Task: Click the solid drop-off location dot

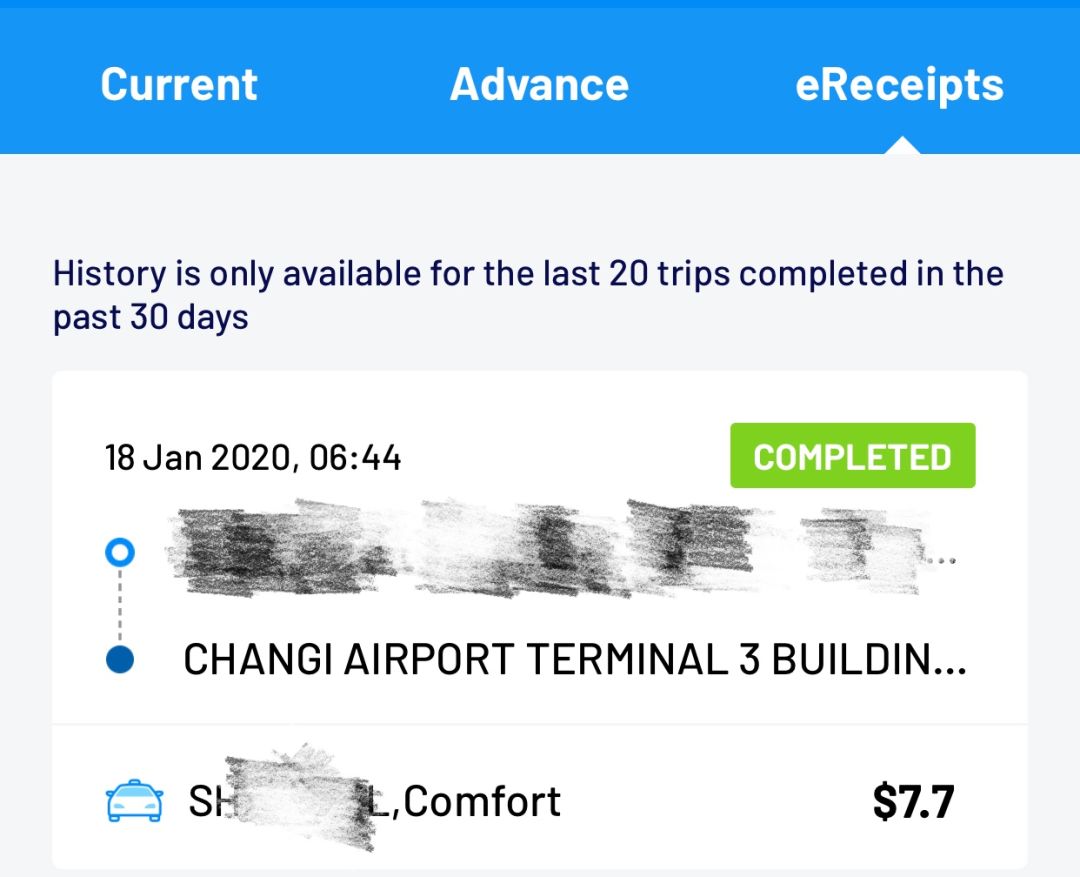Action: pos(120,660)
